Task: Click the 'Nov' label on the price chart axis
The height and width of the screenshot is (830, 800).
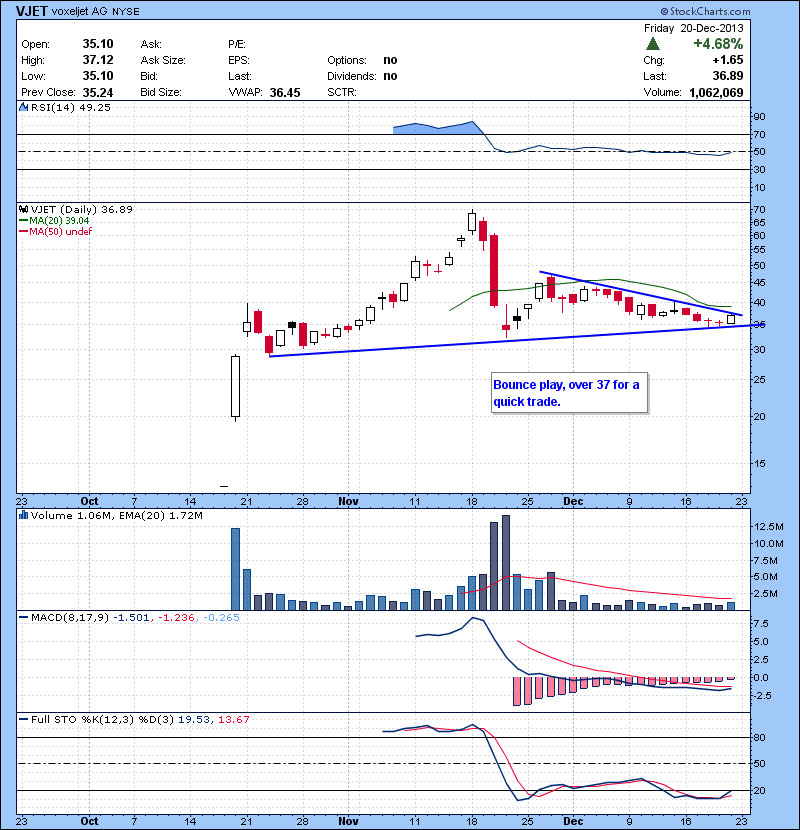Action: tap(348, 501)
